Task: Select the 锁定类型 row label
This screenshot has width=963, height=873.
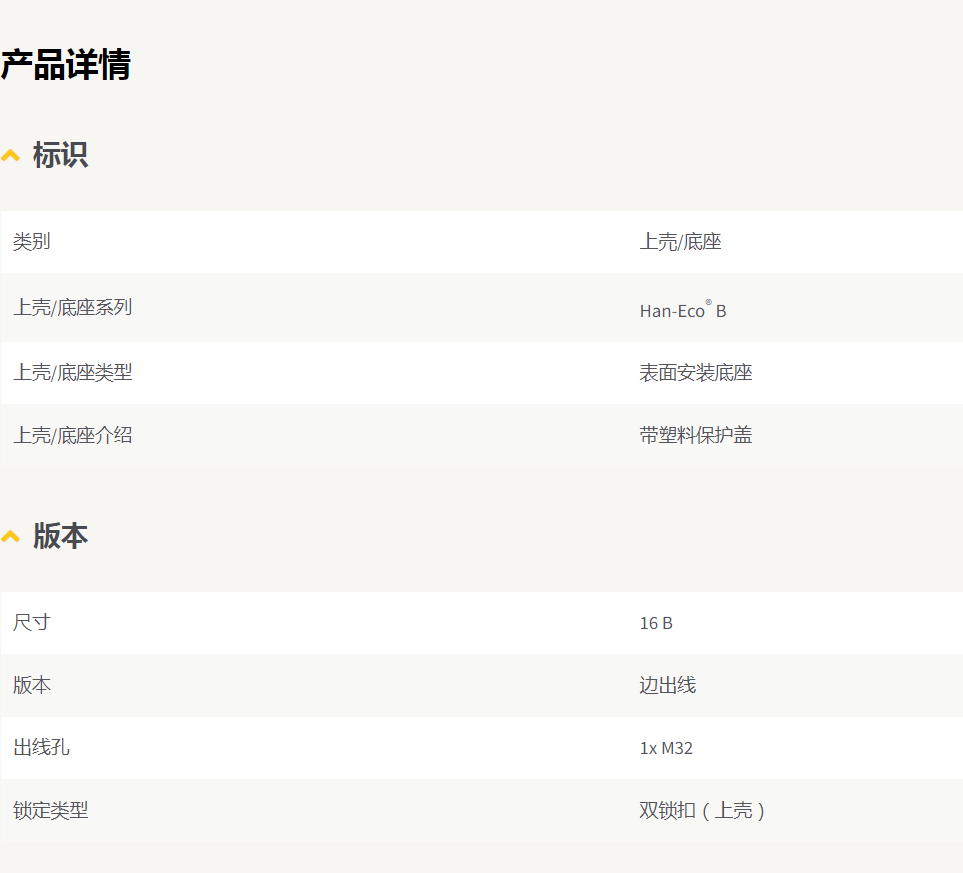Action: click(50, 810)
